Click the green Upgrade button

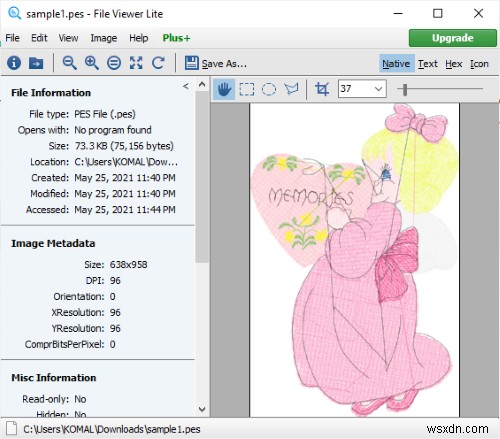tap(453, 38)
